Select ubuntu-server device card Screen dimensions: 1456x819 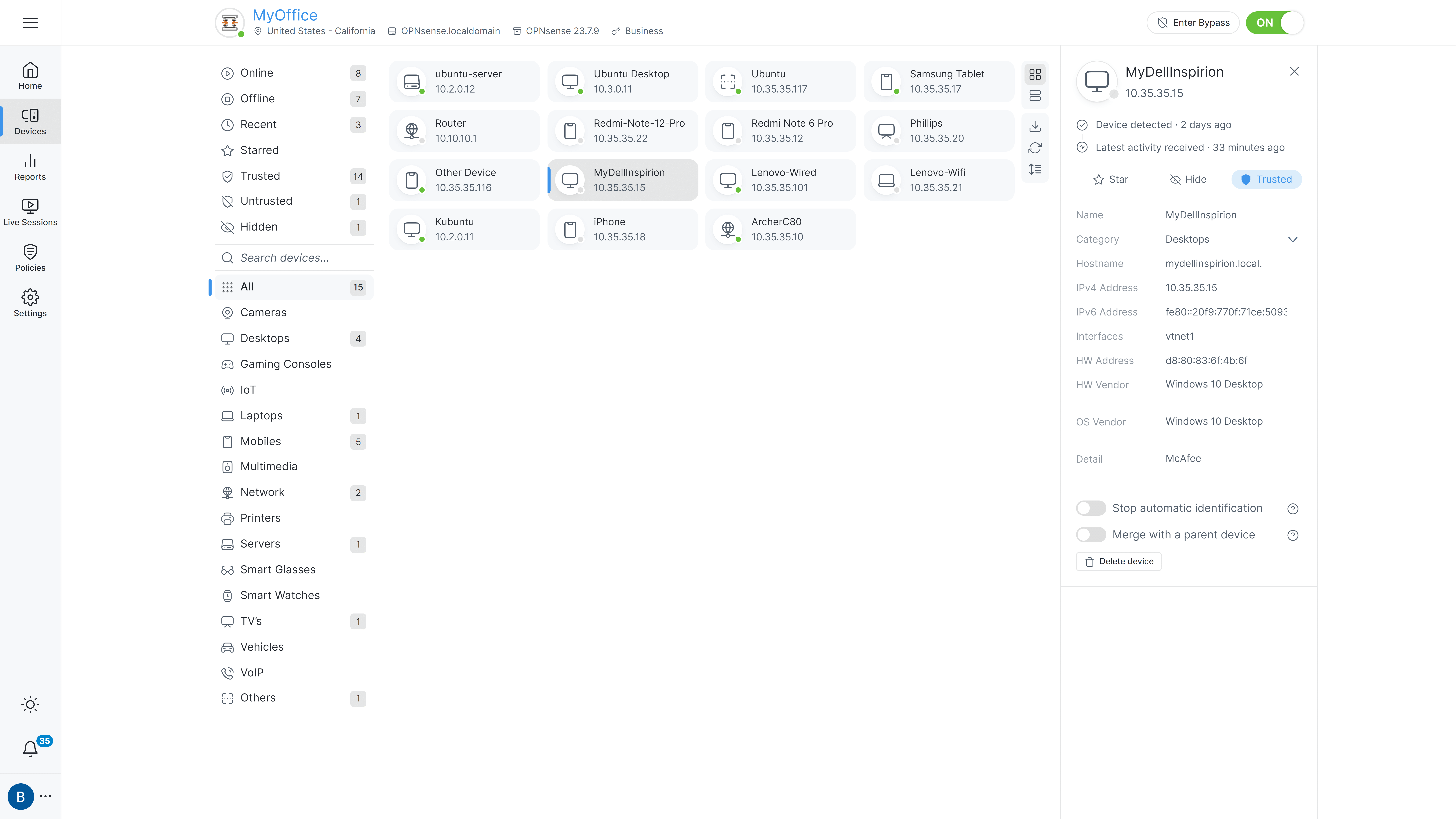464,81
